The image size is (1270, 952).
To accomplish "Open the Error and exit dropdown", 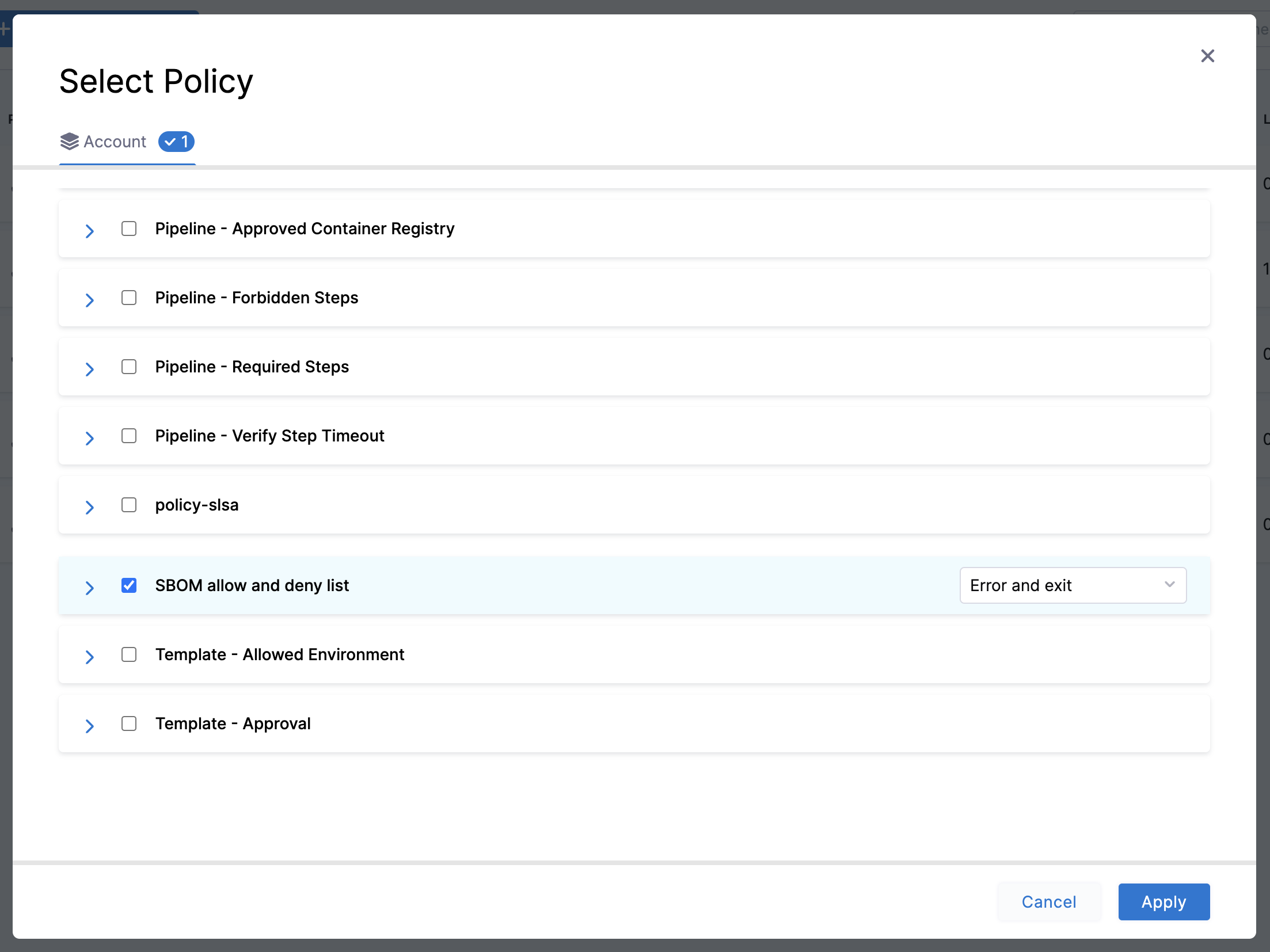I will pyautogui.click(x=1072, y=585).
